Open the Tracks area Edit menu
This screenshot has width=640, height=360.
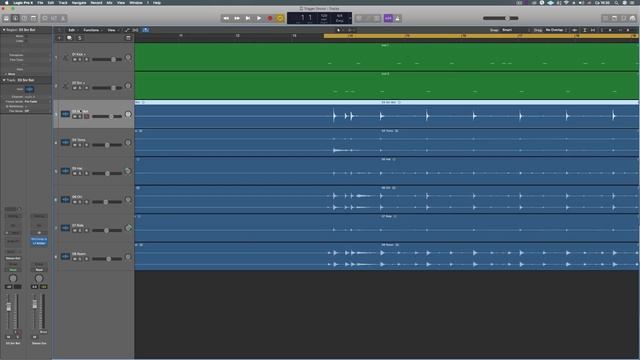72,30
